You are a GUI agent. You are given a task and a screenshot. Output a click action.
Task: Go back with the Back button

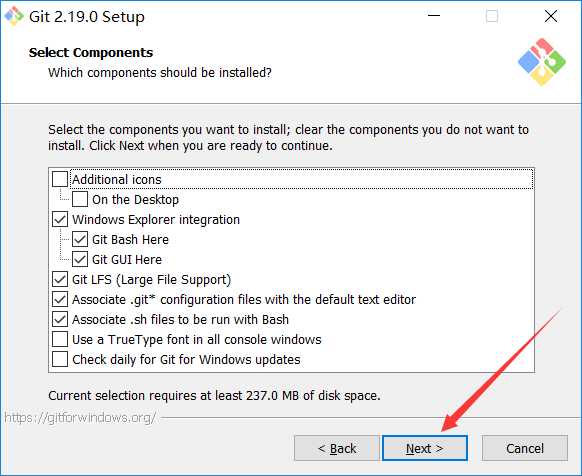point(337,448)
